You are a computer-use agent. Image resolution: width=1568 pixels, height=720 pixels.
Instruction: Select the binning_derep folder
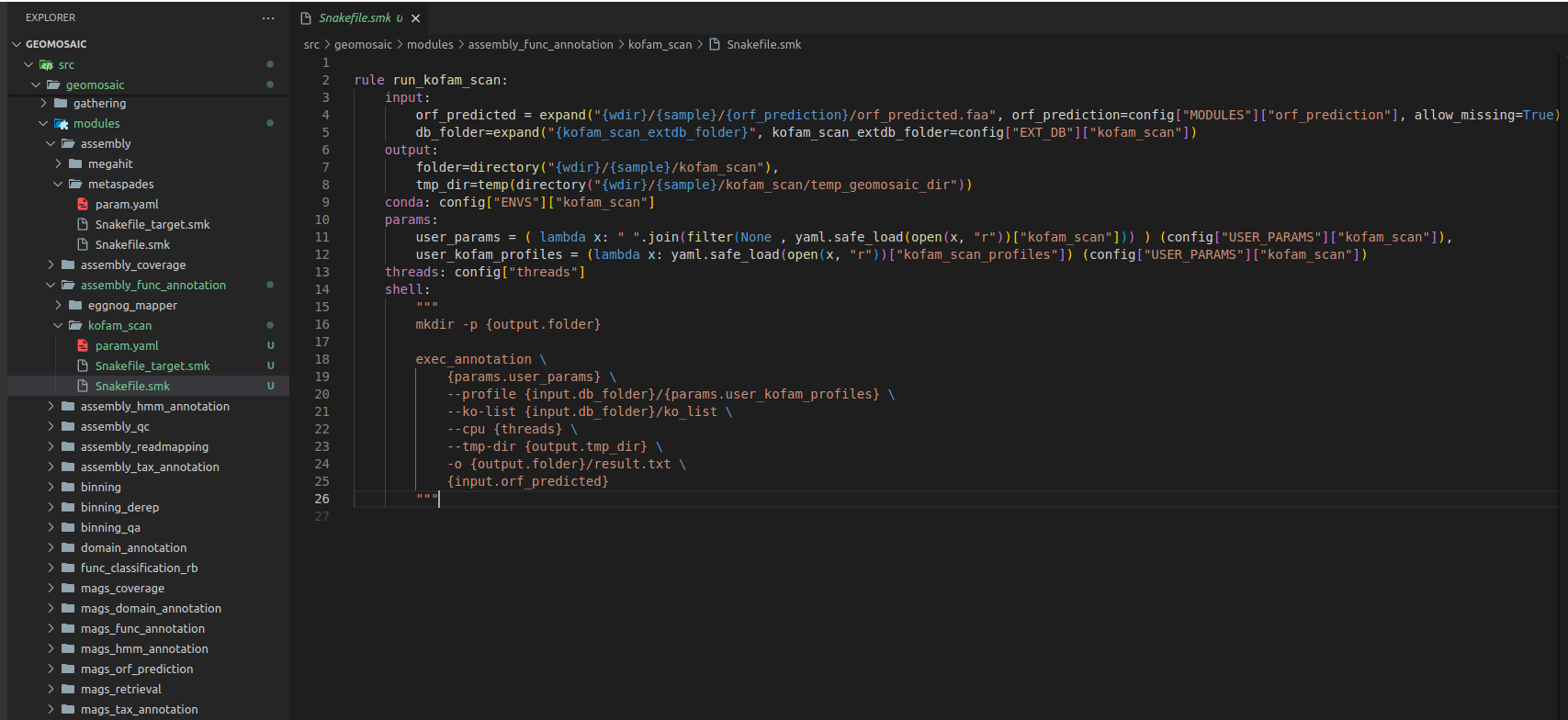[x=148, y=507]
